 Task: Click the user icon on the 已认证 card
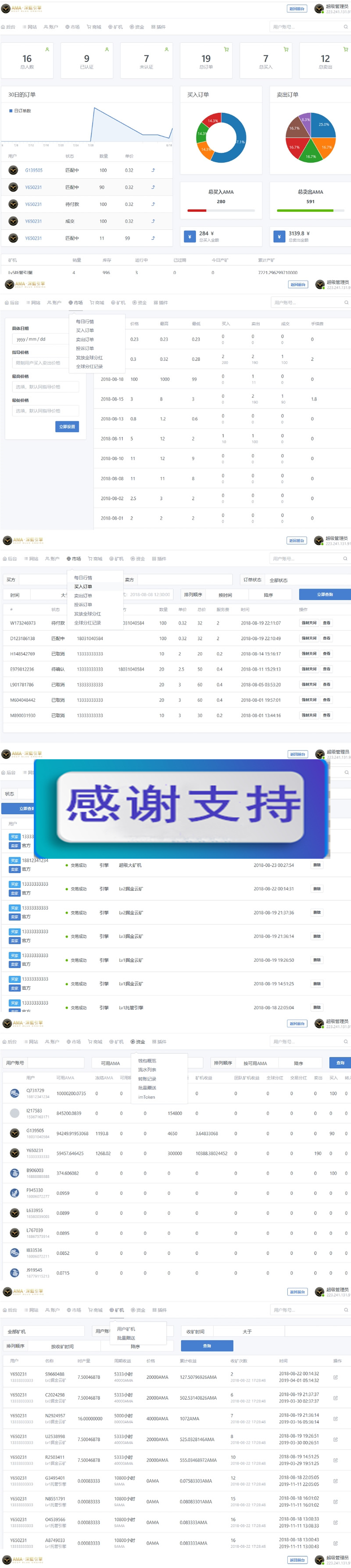pyautogui.click(x=107, y=49)
